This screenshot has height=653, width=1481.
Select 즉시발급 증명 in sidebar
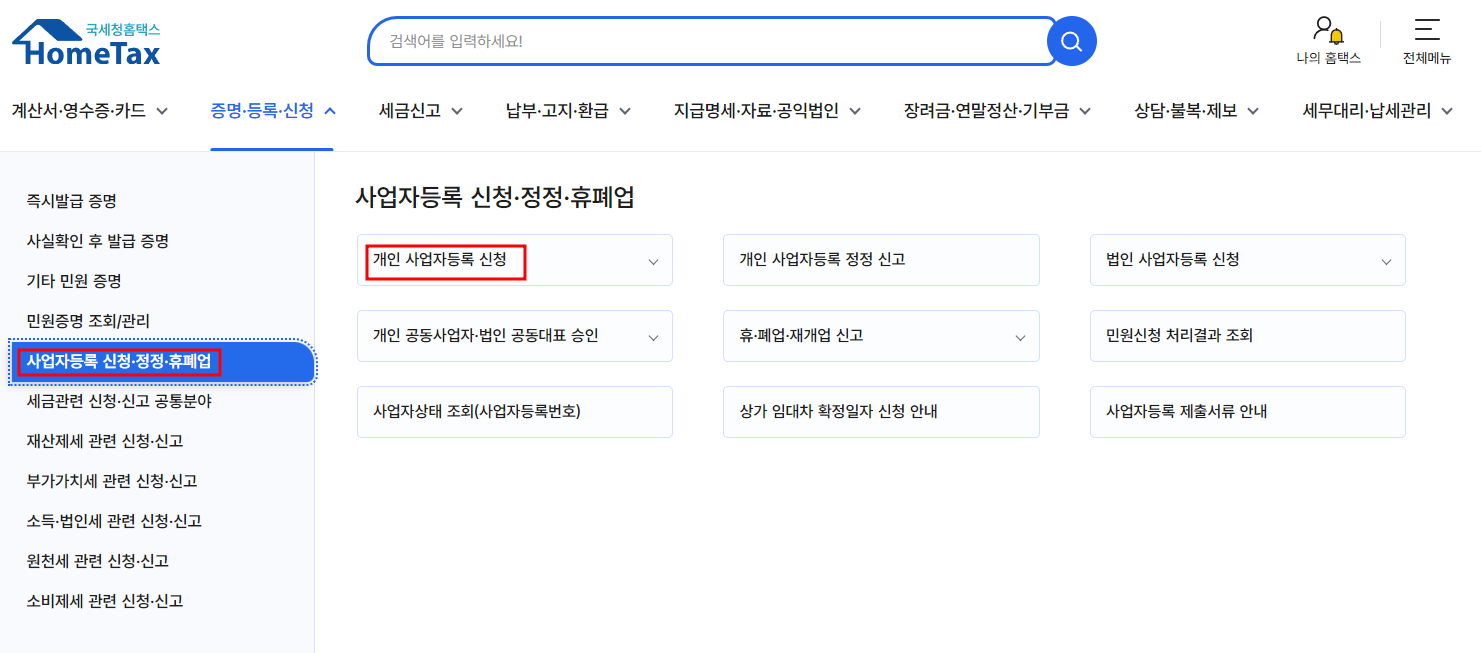click(72, 201)
